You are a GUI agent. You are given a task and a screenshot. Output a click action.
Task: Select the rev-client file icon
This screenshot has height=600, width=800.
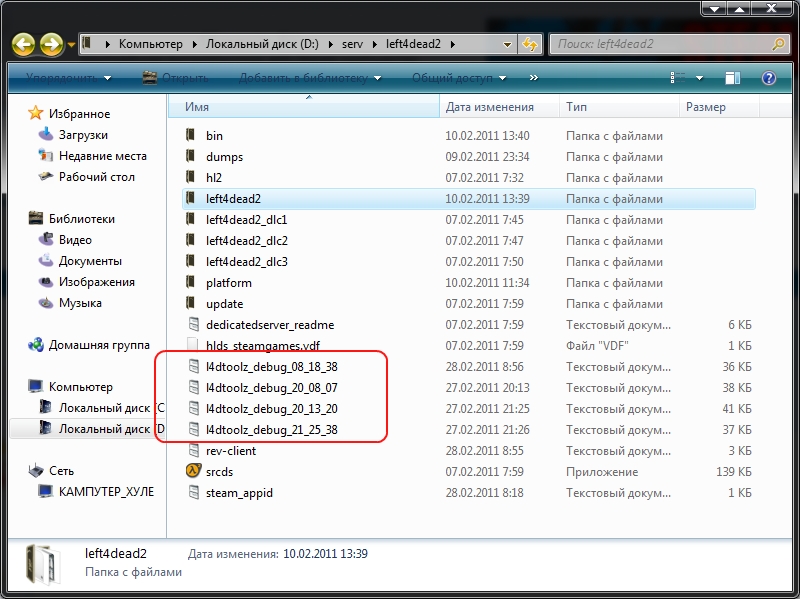[x=193, y=450]
